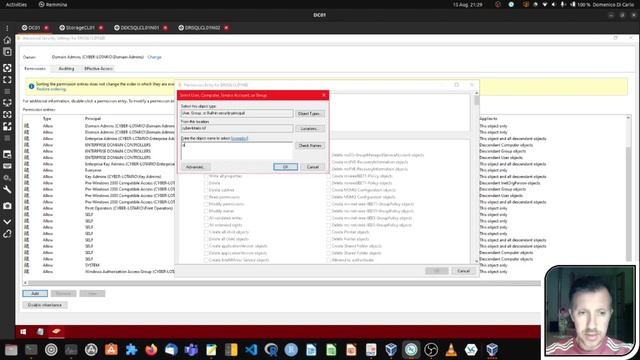
Task: Open LibreOffice Impress from the dock
Action: [351, 350]
